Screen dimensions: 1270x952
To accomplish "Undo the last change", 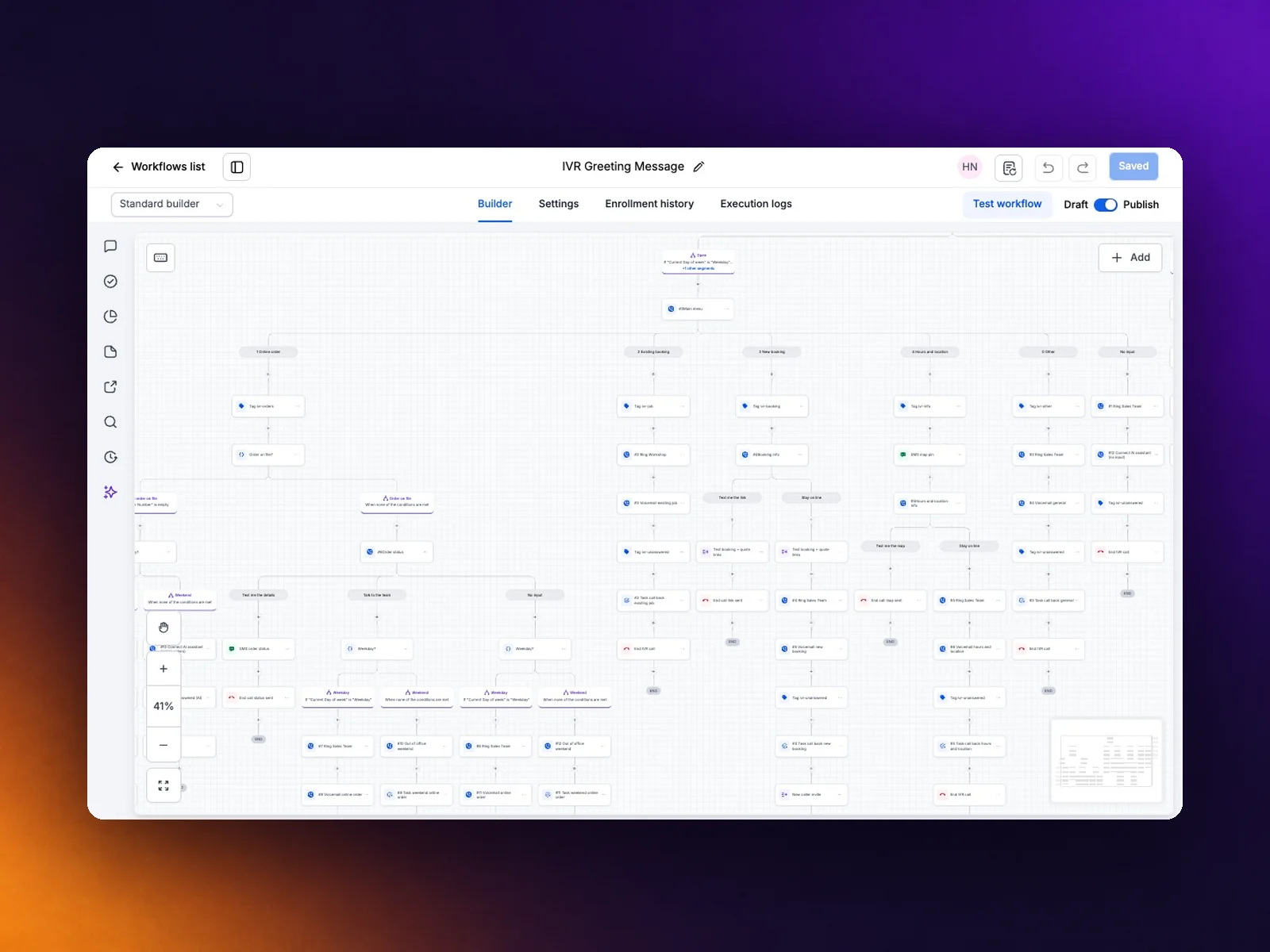I will tap(1048, 167).
